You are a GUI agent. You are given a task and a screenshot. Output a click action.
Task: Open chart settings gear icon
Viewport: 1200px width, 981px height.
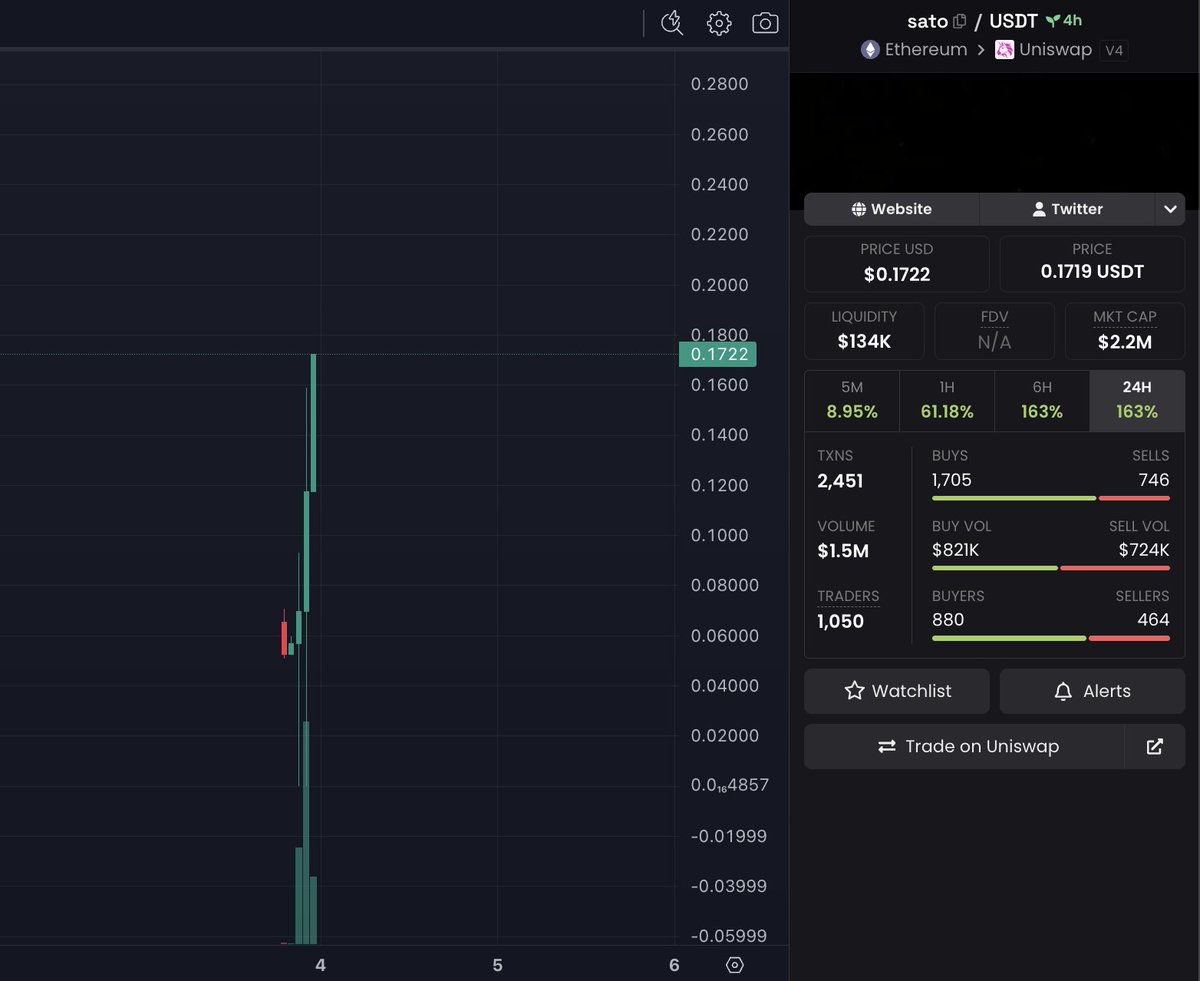point(719,23)
